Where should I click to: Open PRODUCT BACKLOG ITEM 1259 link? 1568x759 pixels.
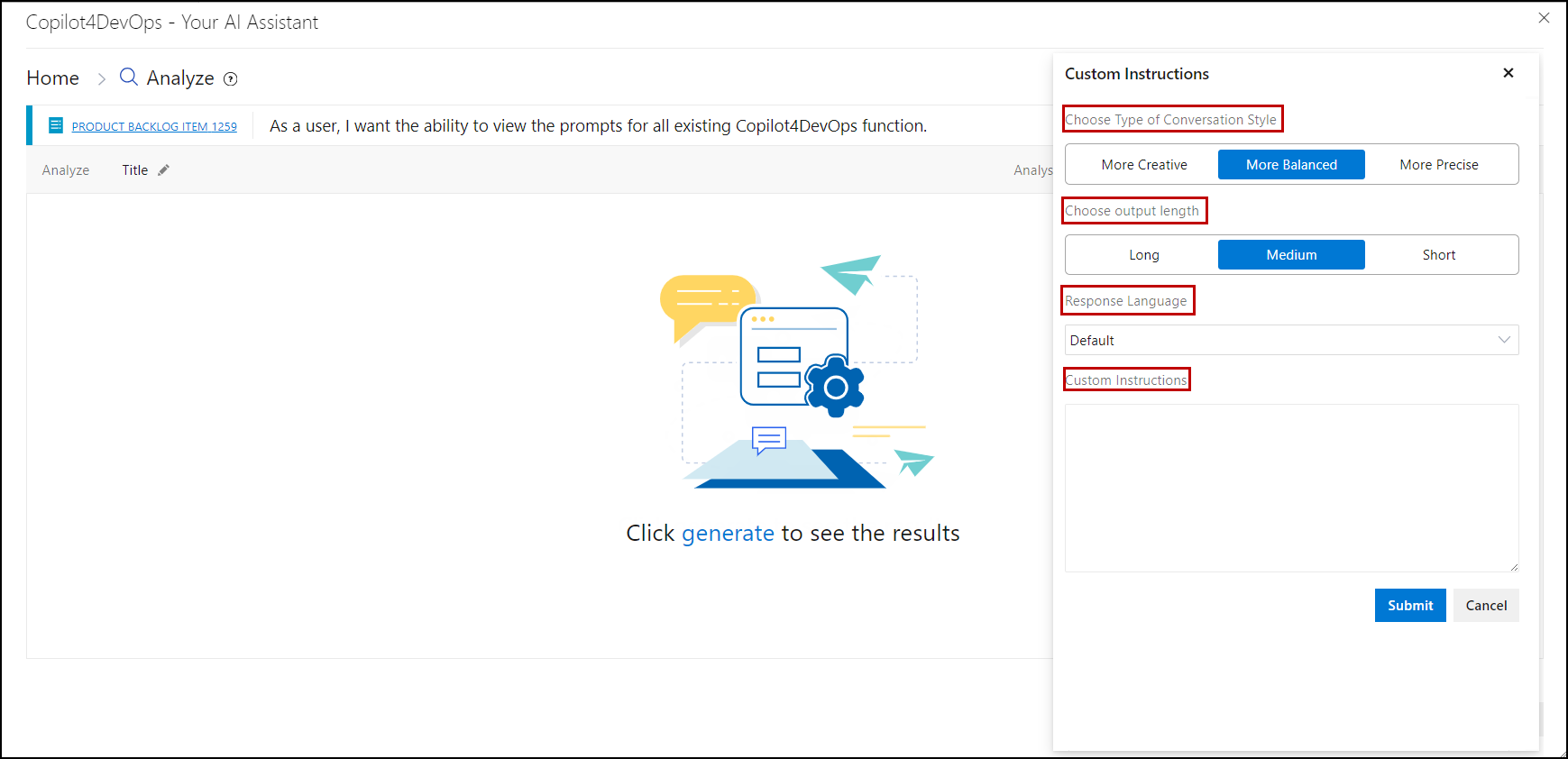[x=154, y=127]
